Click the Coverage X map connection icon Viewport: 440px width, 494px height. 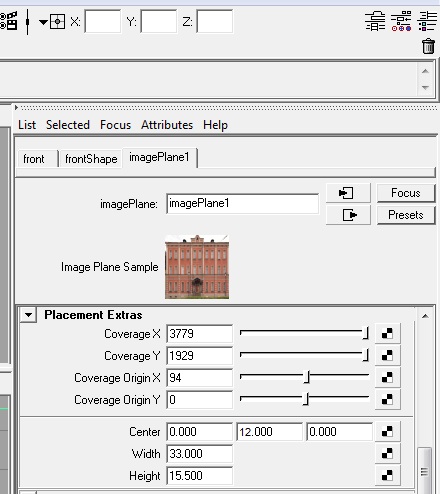[x=387, y=333]
